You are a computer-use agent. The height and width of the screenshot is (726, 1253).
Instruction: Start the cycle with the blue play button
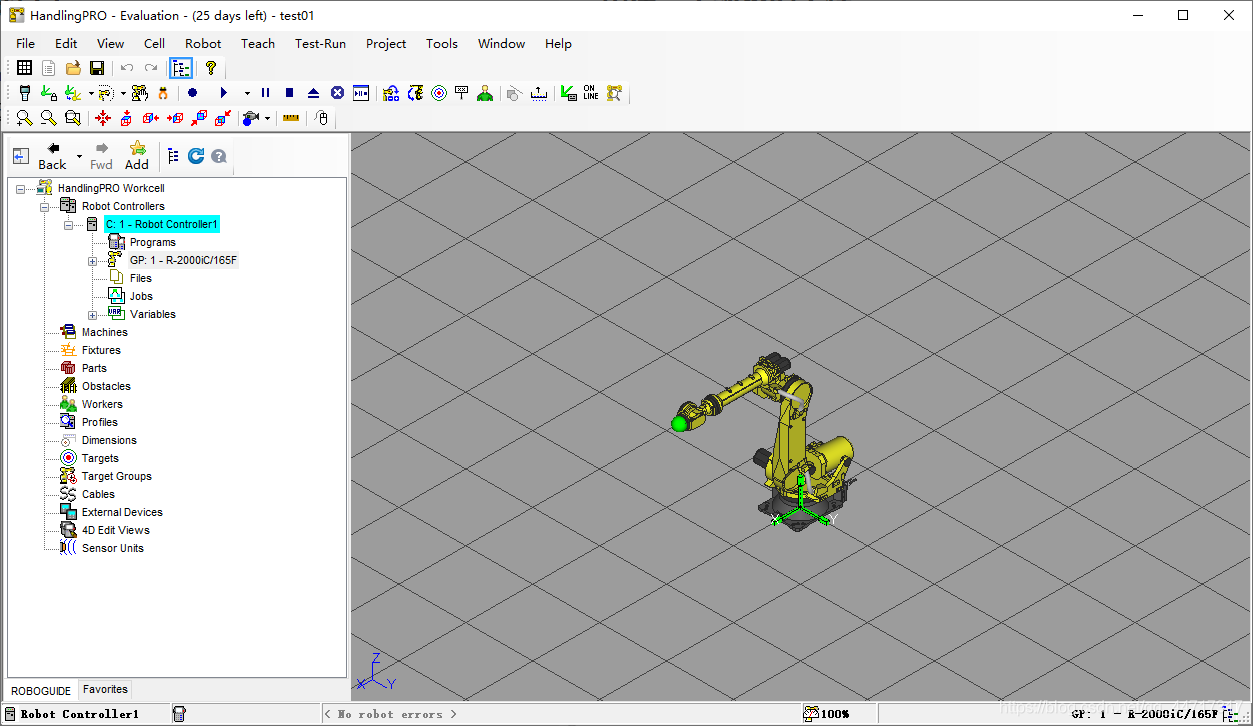[223, 93]
